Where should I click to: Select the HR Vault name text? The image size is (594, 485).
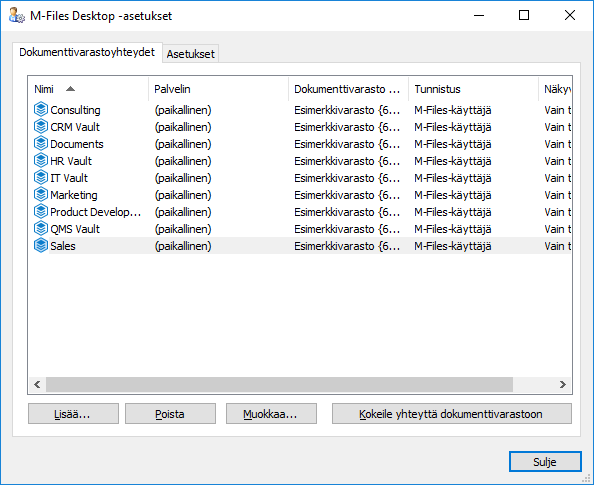(x=71, y=161)
